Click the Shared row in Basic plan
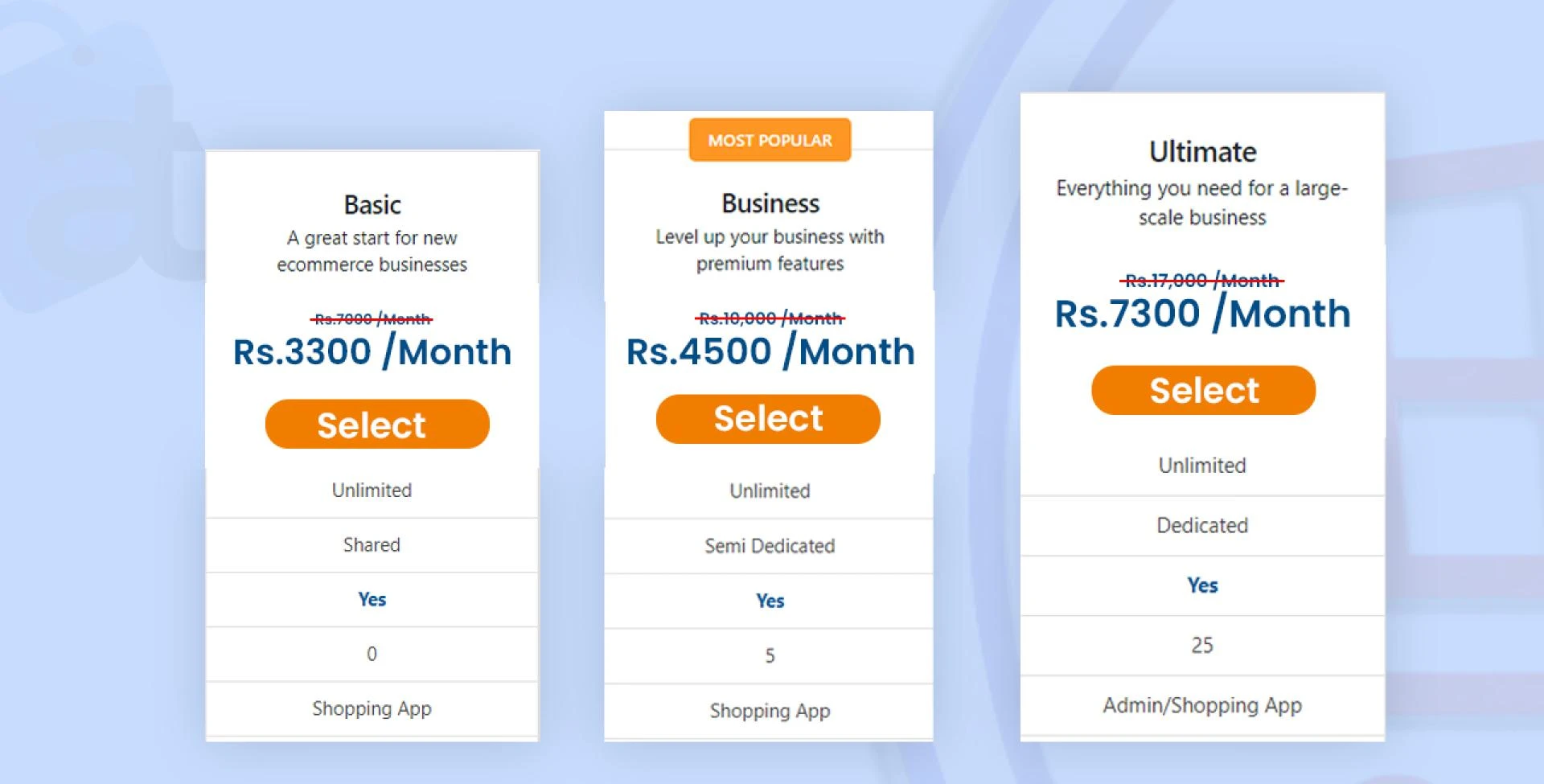Screen dimensions: 1544x784 click(372, 545)
